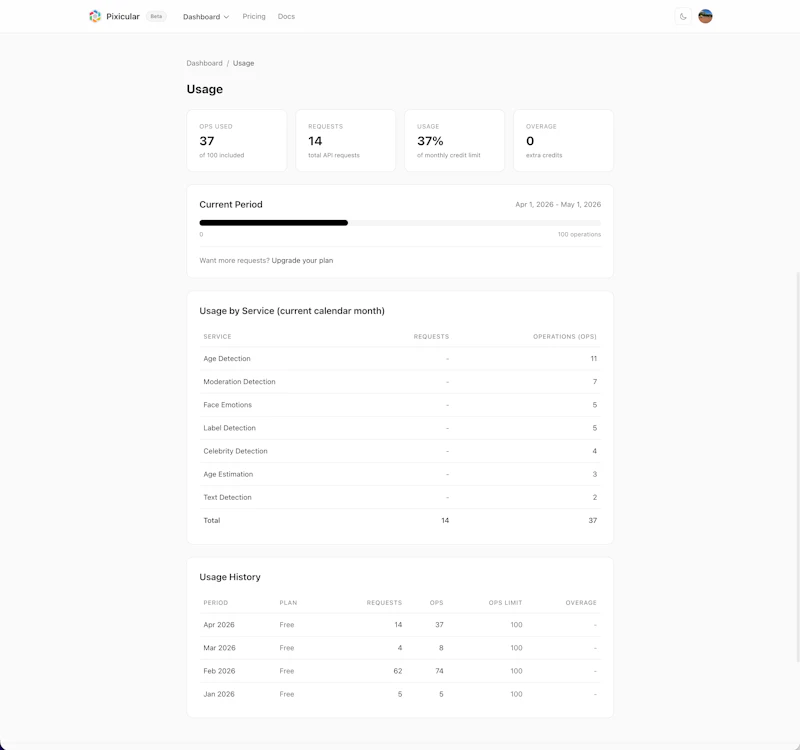Open the Pricing page
This screenshot has width=800, height=750.
click(x=254, y=16)
